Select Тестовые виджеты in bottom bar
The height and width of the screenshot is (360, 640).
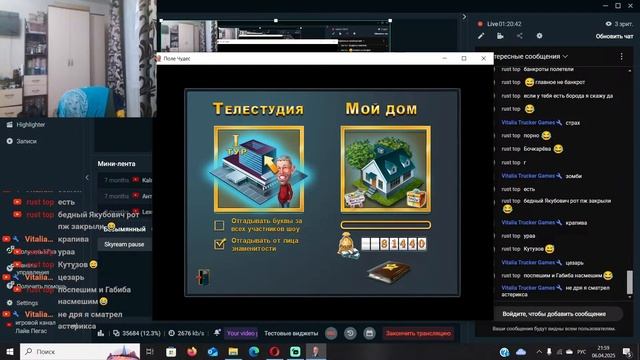pyautogui.click(x=291, y=333)
